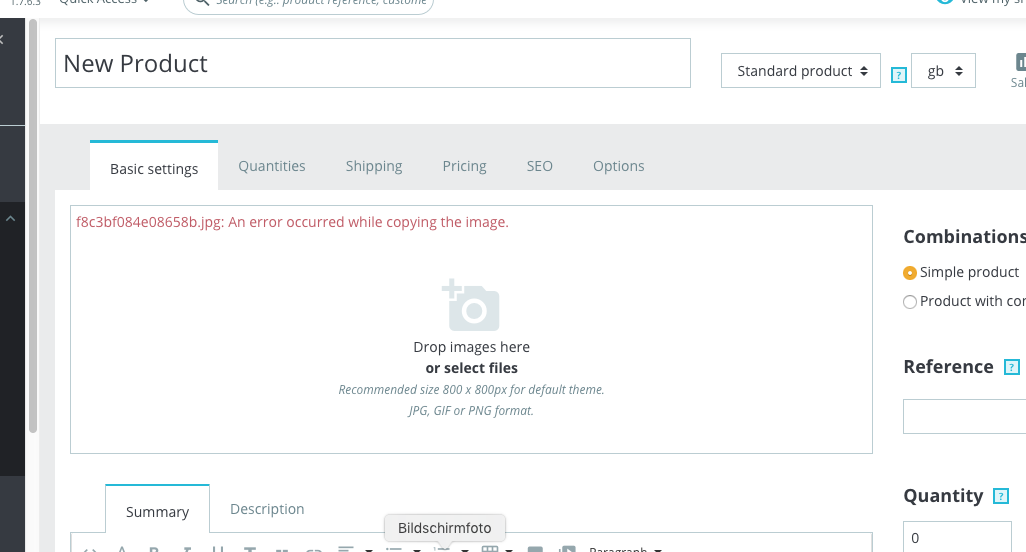
Task: Select the Simple product radio button
Action: coord(910,273)
